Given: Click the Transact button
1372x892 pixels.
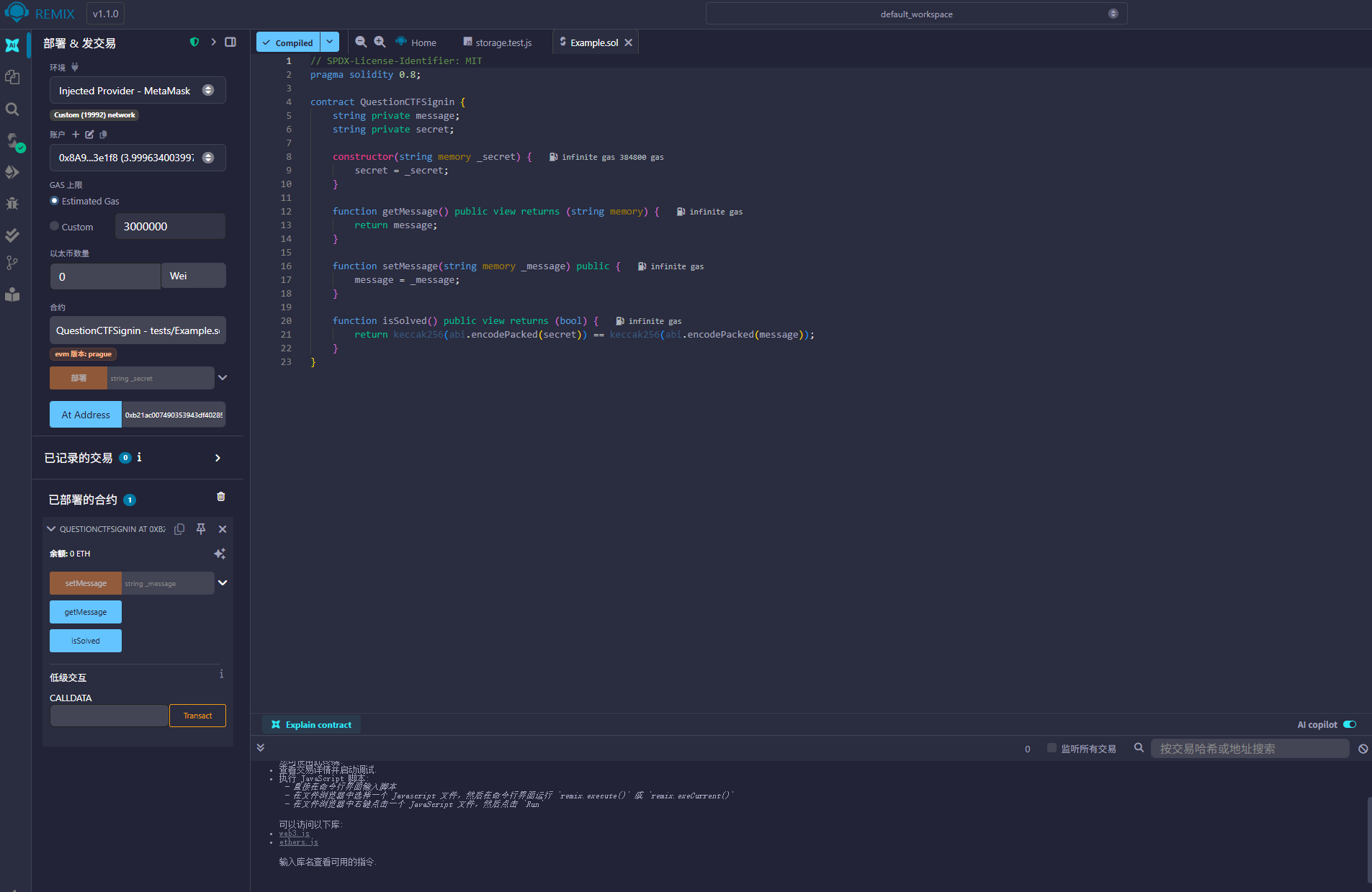Looking at the screenshot, I should click(x=197, y=716).
